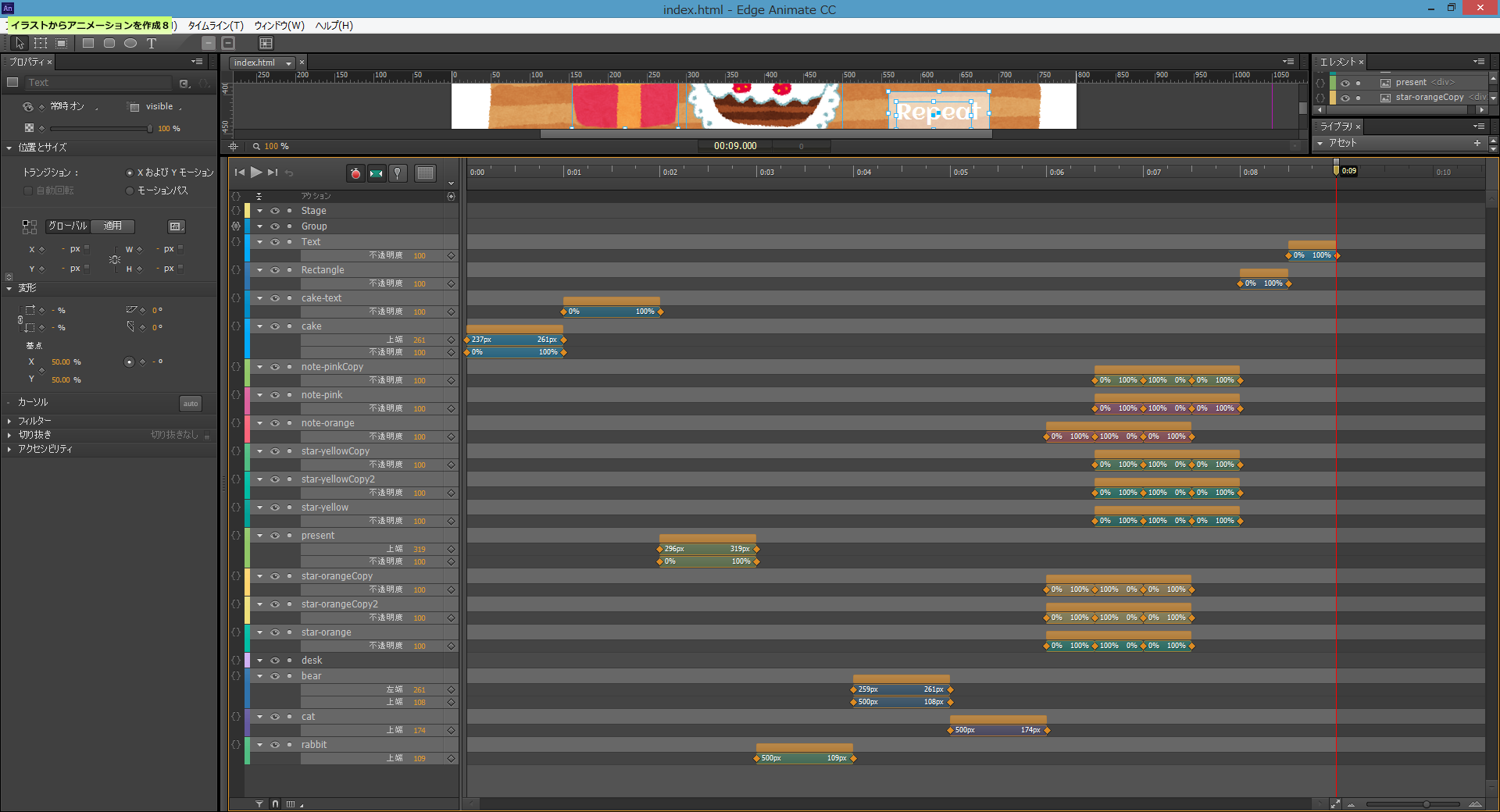Screen dimensions: 1500x812
Task: Hide the bear layer with eye icon
Action: point(275,676)
